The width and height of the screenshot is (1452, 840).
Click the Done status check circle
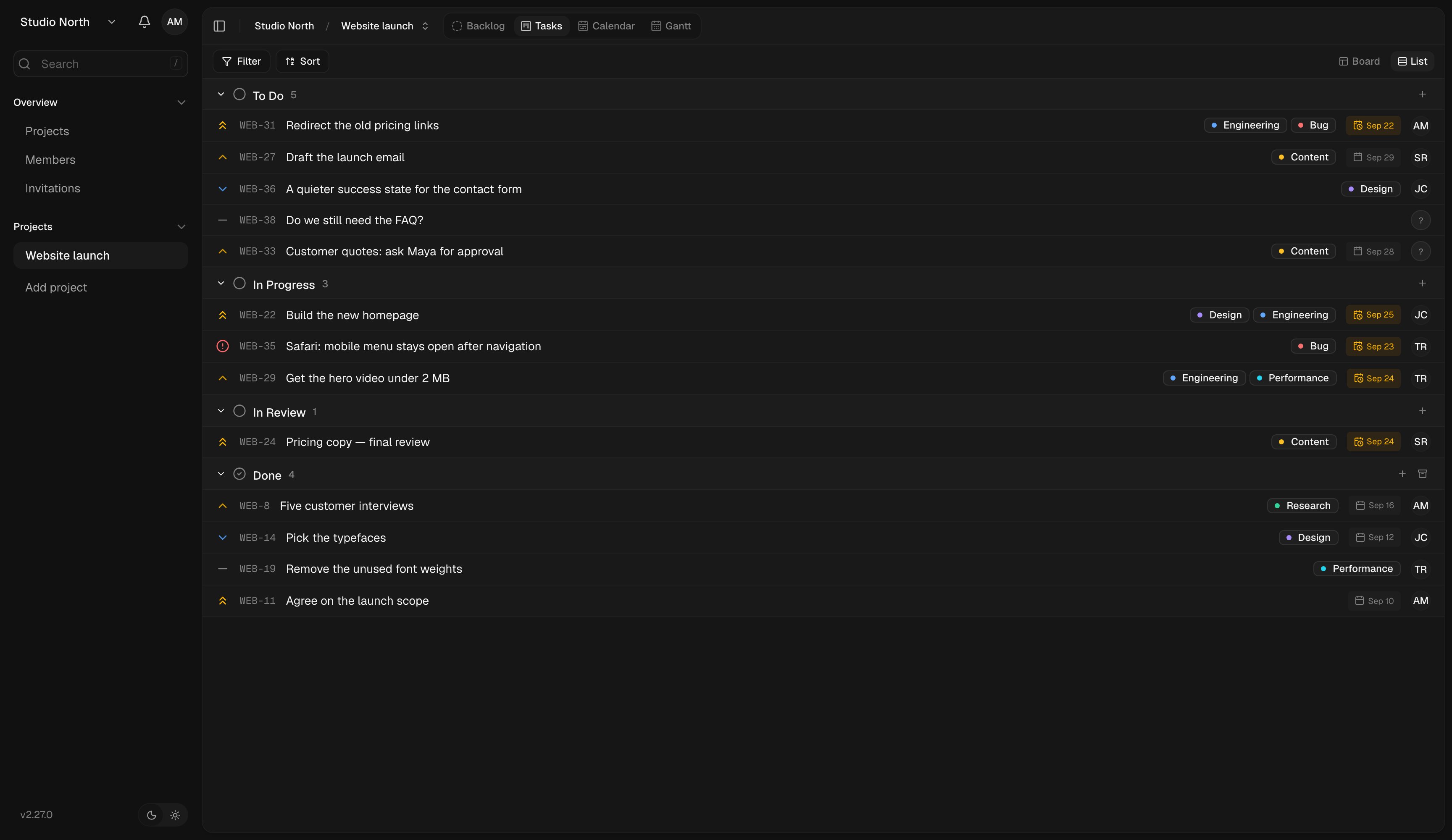[239, 474]
